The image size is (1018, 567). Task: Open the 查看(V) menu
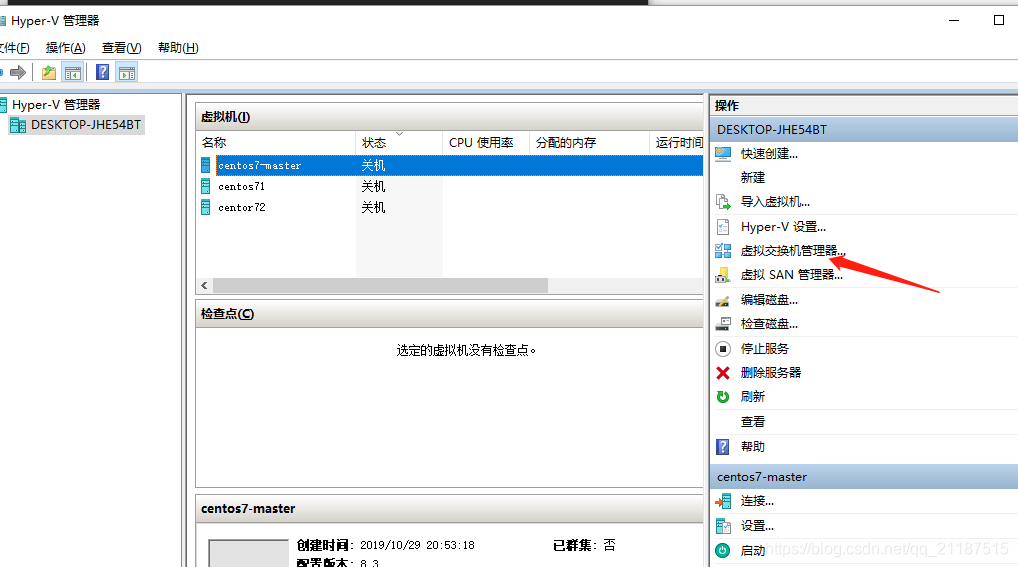pyautogui.click(x=121, y=47)
